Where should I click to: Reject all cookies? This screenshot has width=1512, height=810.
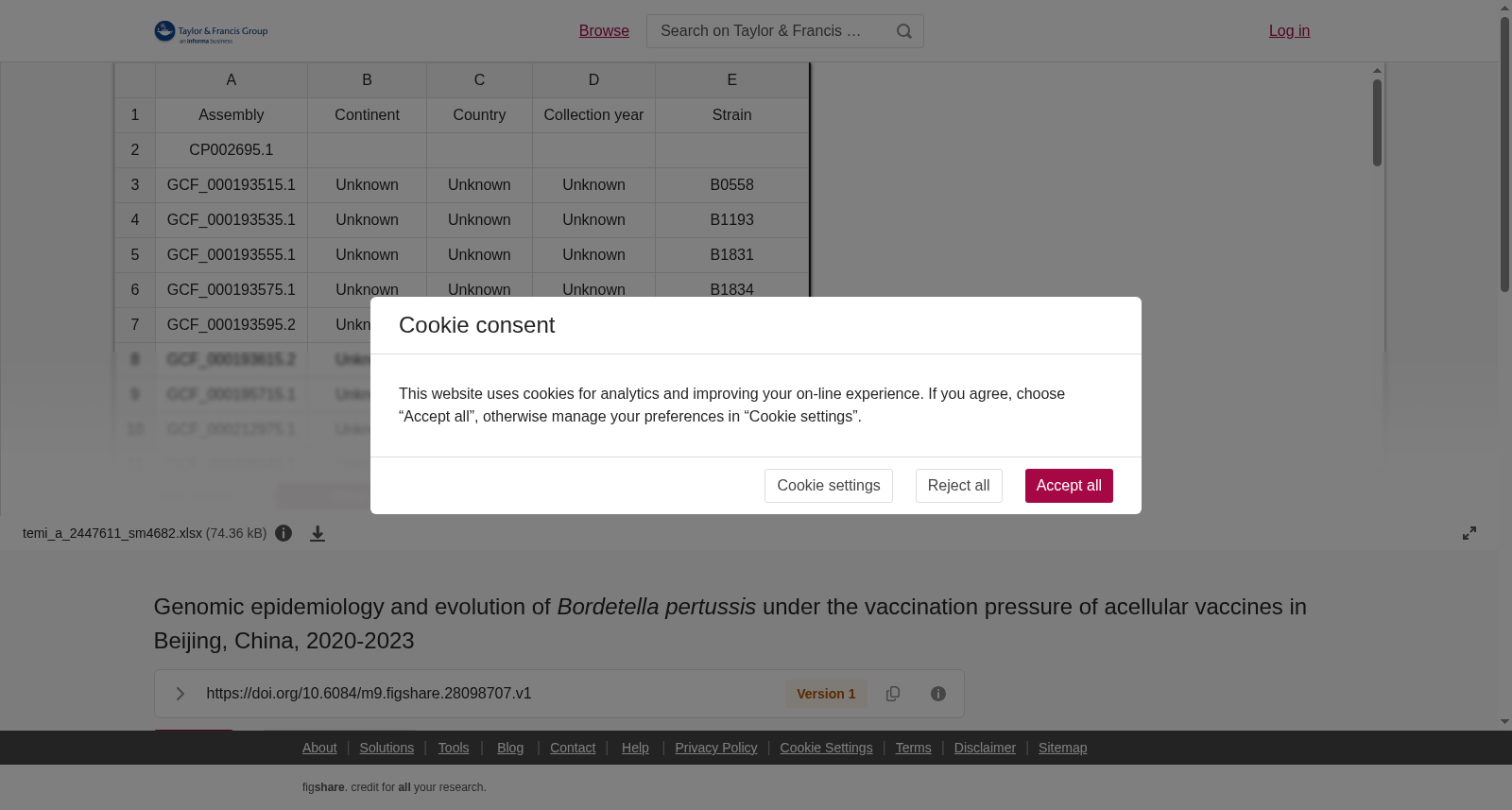coord(958,486)
